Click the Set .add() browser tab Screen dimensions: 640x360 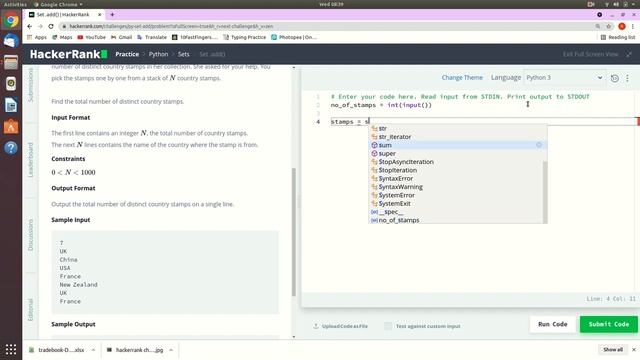(64, 15)
